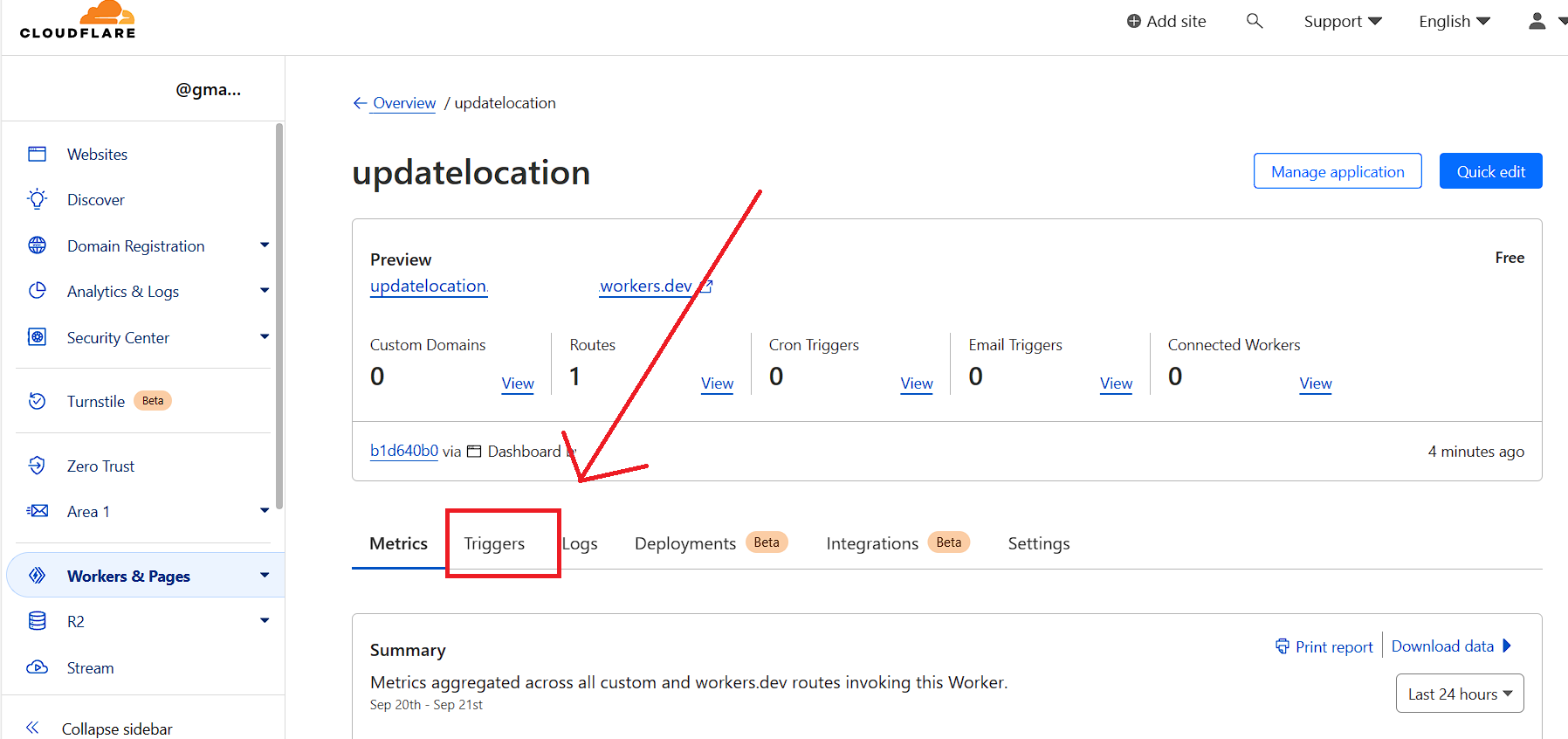Switch to the Triggers tab
The width and height of the screenshot is (1568, 739).
click(494, 543)
